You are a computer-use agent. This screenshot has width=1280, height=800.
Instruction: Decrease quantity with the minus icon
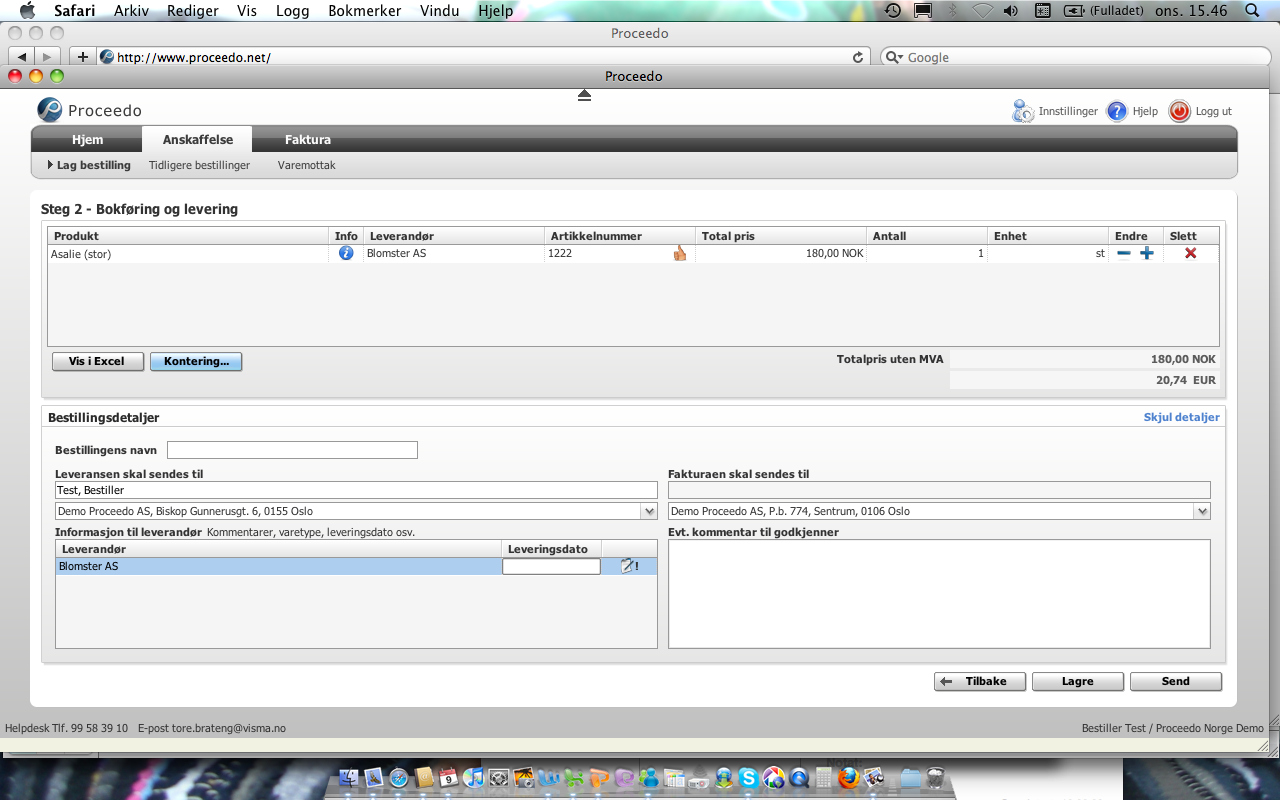(x=1124, y=254)
